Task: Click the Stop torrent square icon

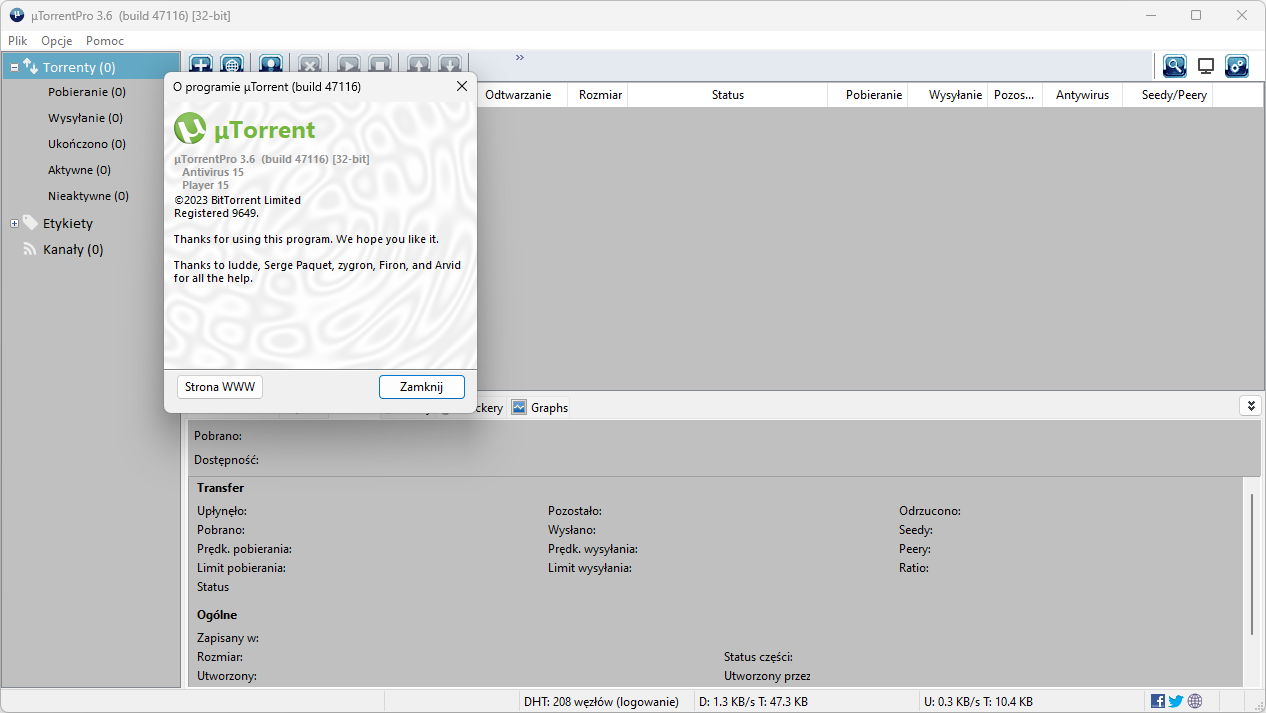Action: pyautogui.click(x=380, y=64)
